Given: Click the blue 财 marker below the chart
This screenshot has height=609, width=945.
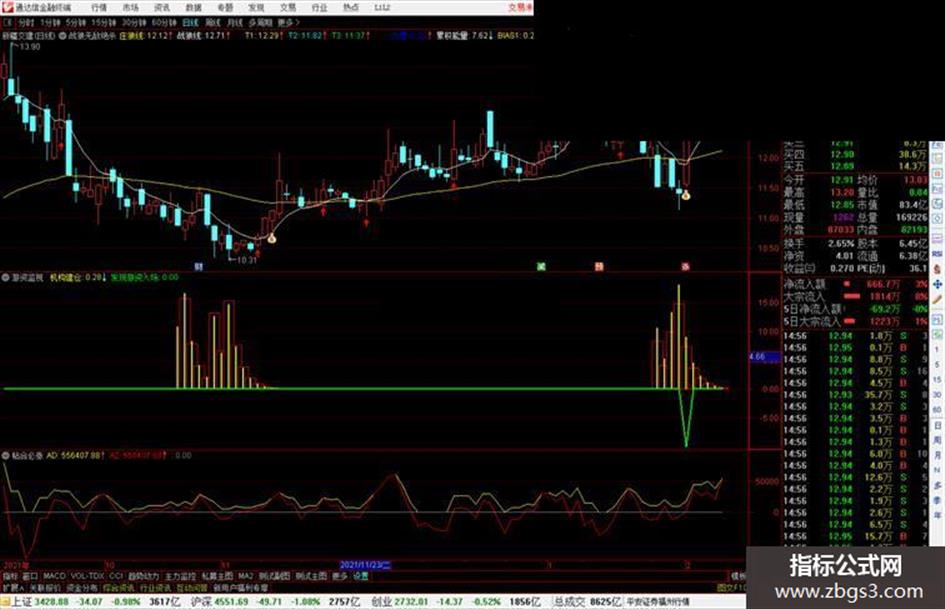Looking at the screenshot, I should 199,266.
